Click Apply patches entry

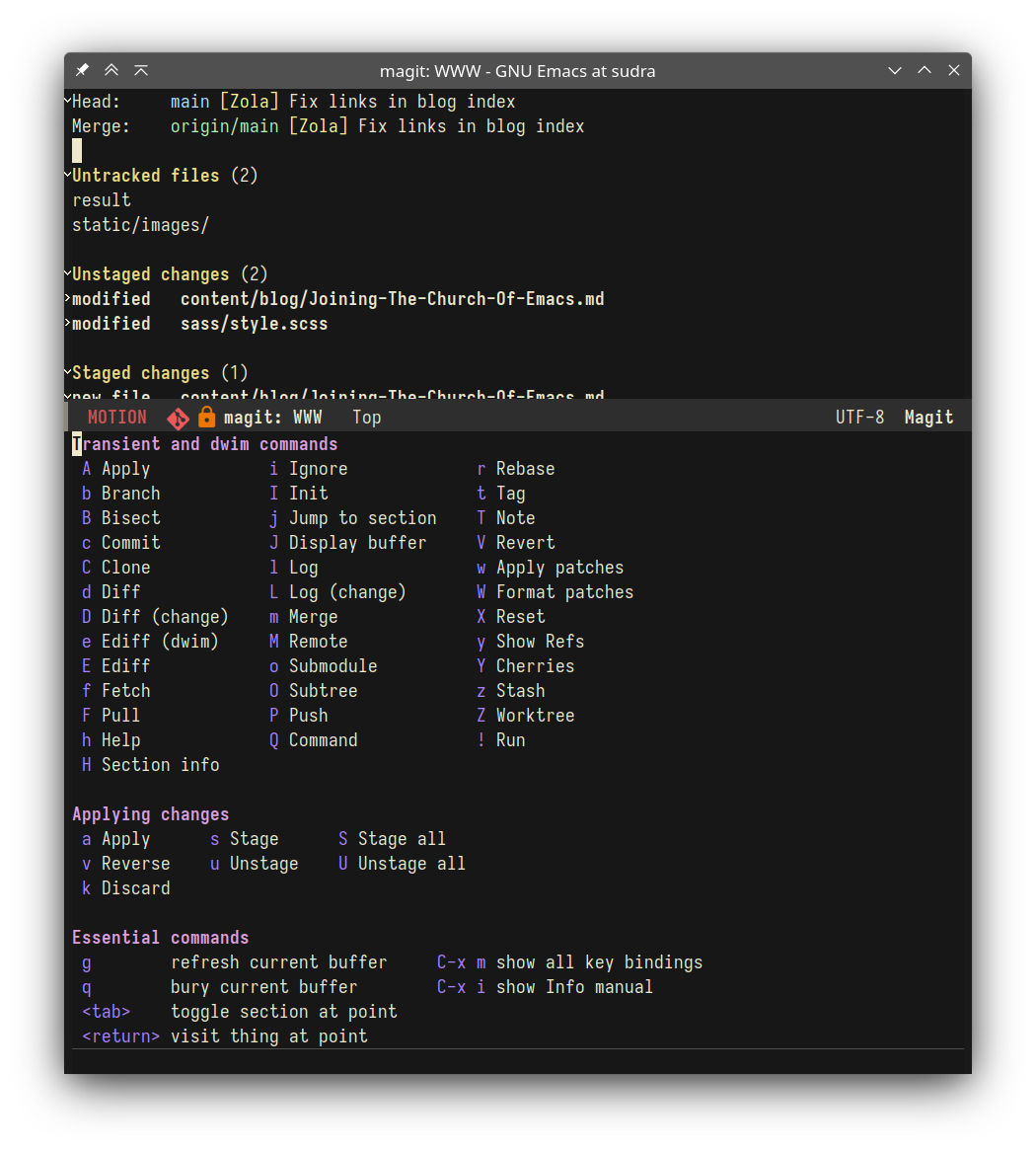tap(559, 568)
